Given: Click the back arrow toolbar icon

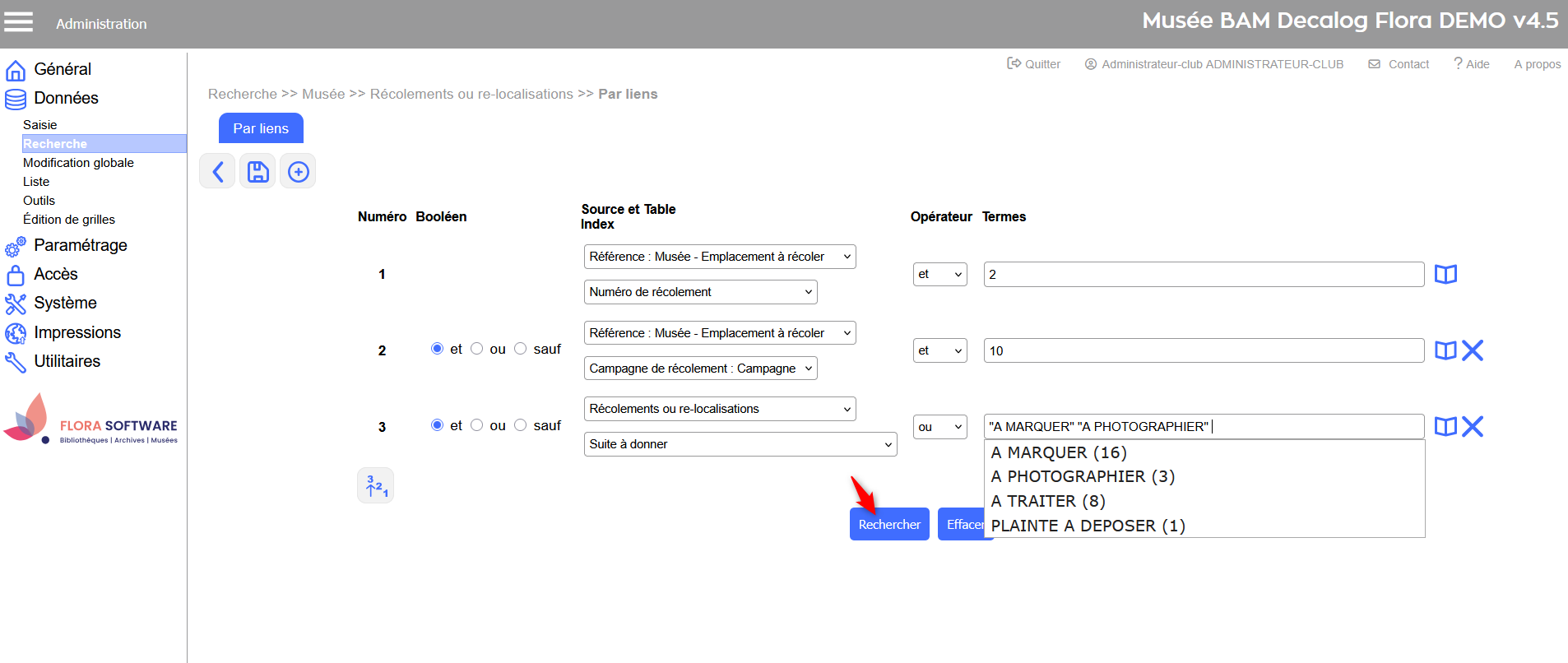Looking at the screenshot, I should [217, 171].
